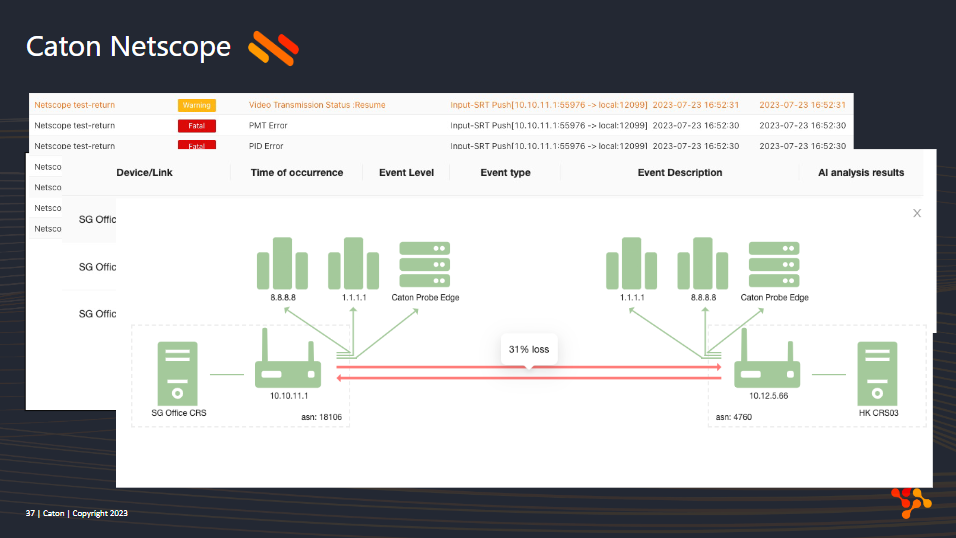
Task: Click the AI analysis results column header
Action: [x=861, y=173]
